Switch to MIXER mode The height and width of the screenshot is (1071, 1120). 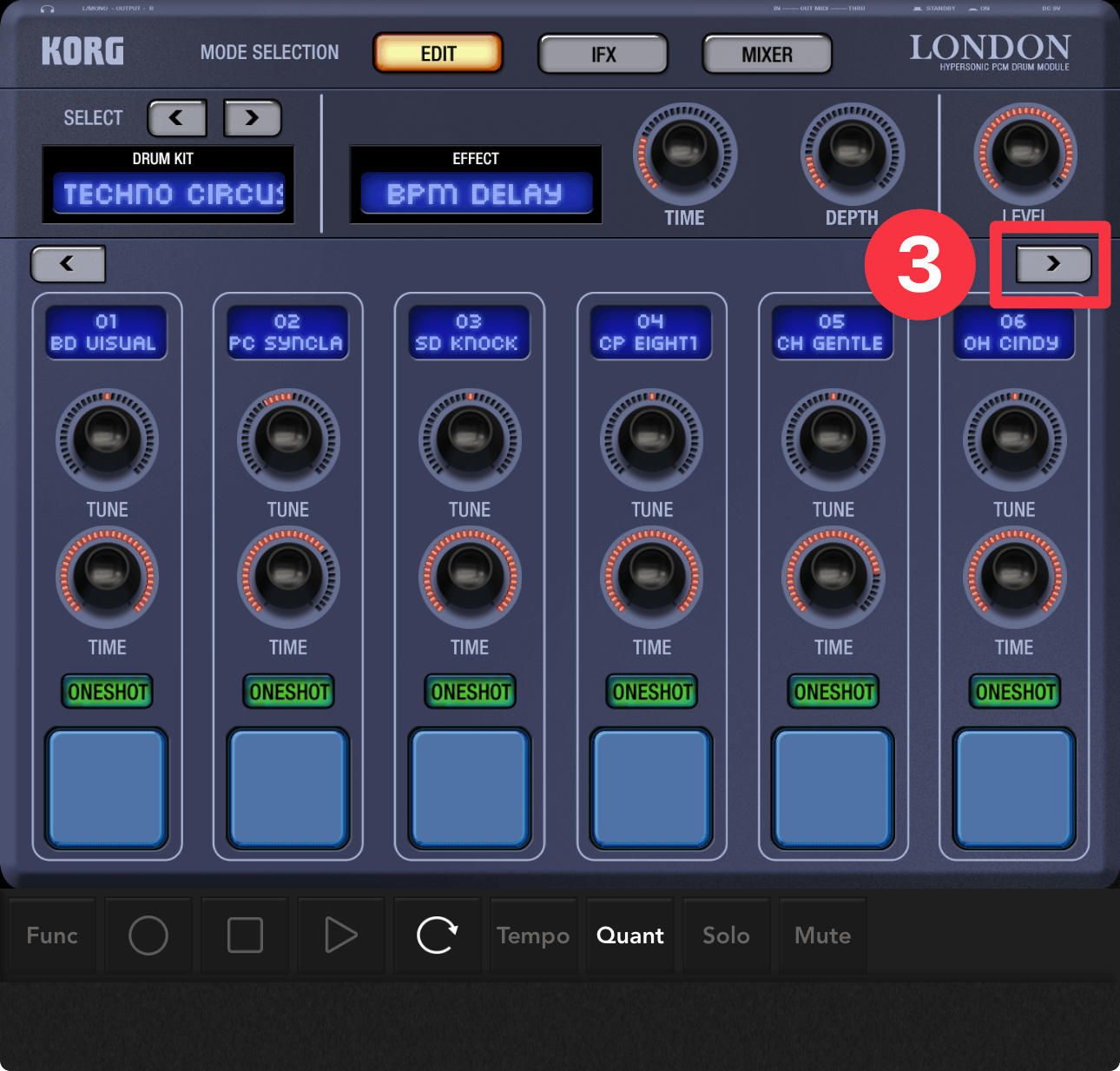767,55
